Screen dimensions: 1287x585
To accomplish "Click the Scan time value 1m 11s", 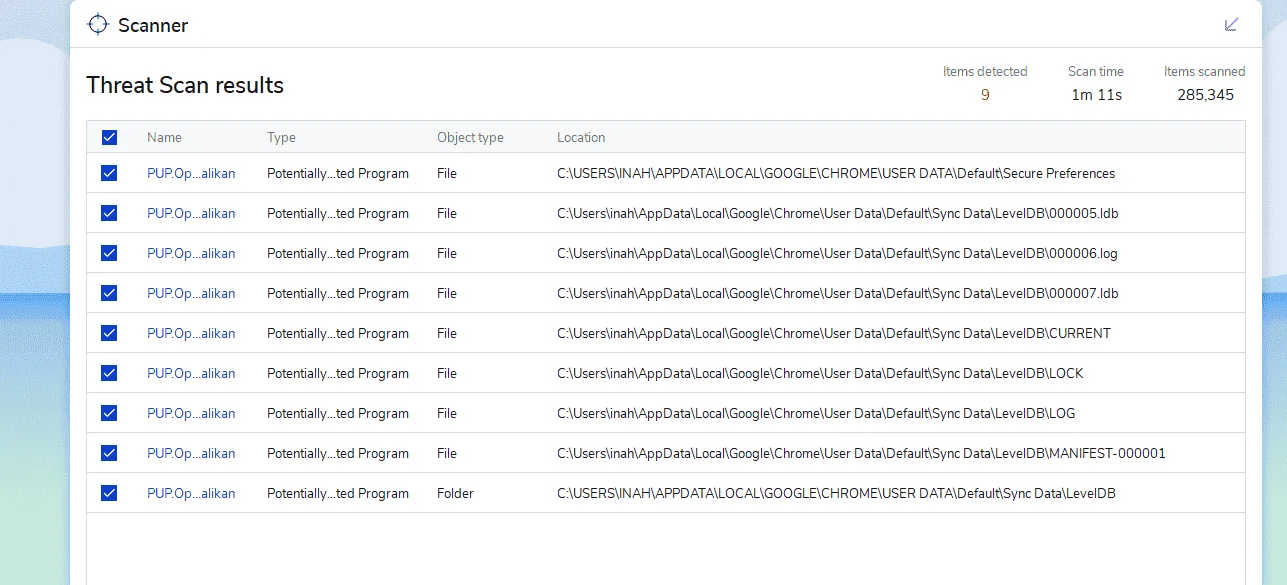I will 1096,95.
